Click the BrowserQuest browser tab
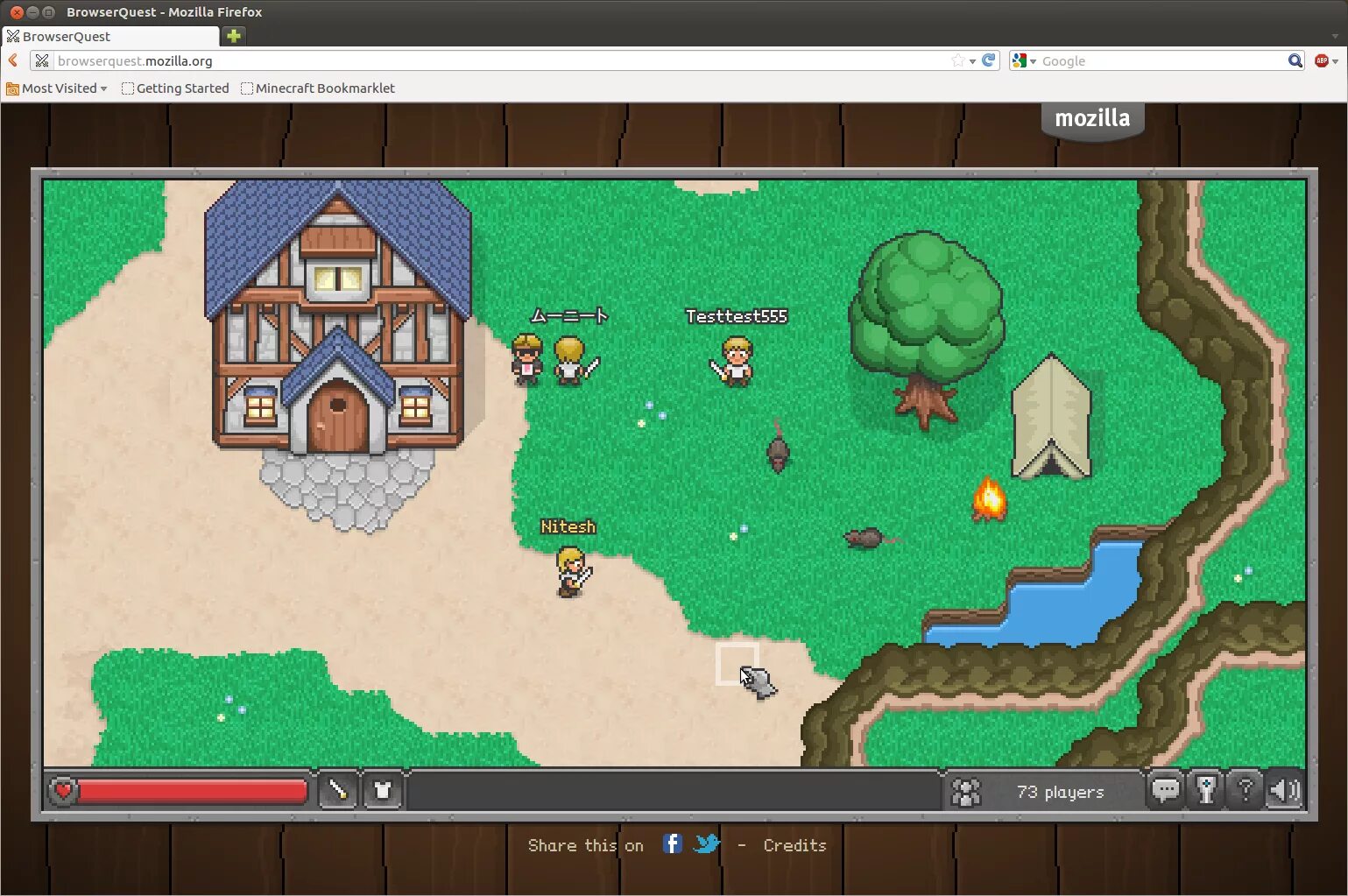The width and height of the screenshot is (1348, 896). coord(110,36)
